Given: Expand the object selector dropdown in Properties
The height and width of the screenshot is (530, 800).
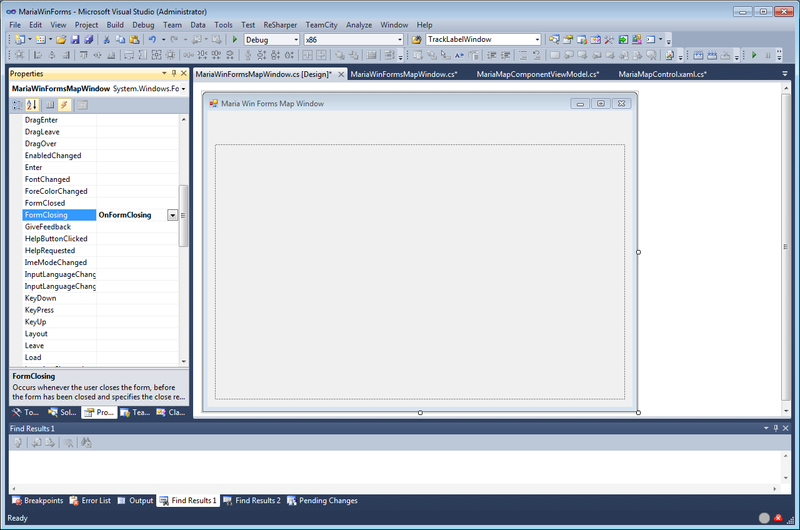Looking at the screenshot, I should [x=184, y=89].
